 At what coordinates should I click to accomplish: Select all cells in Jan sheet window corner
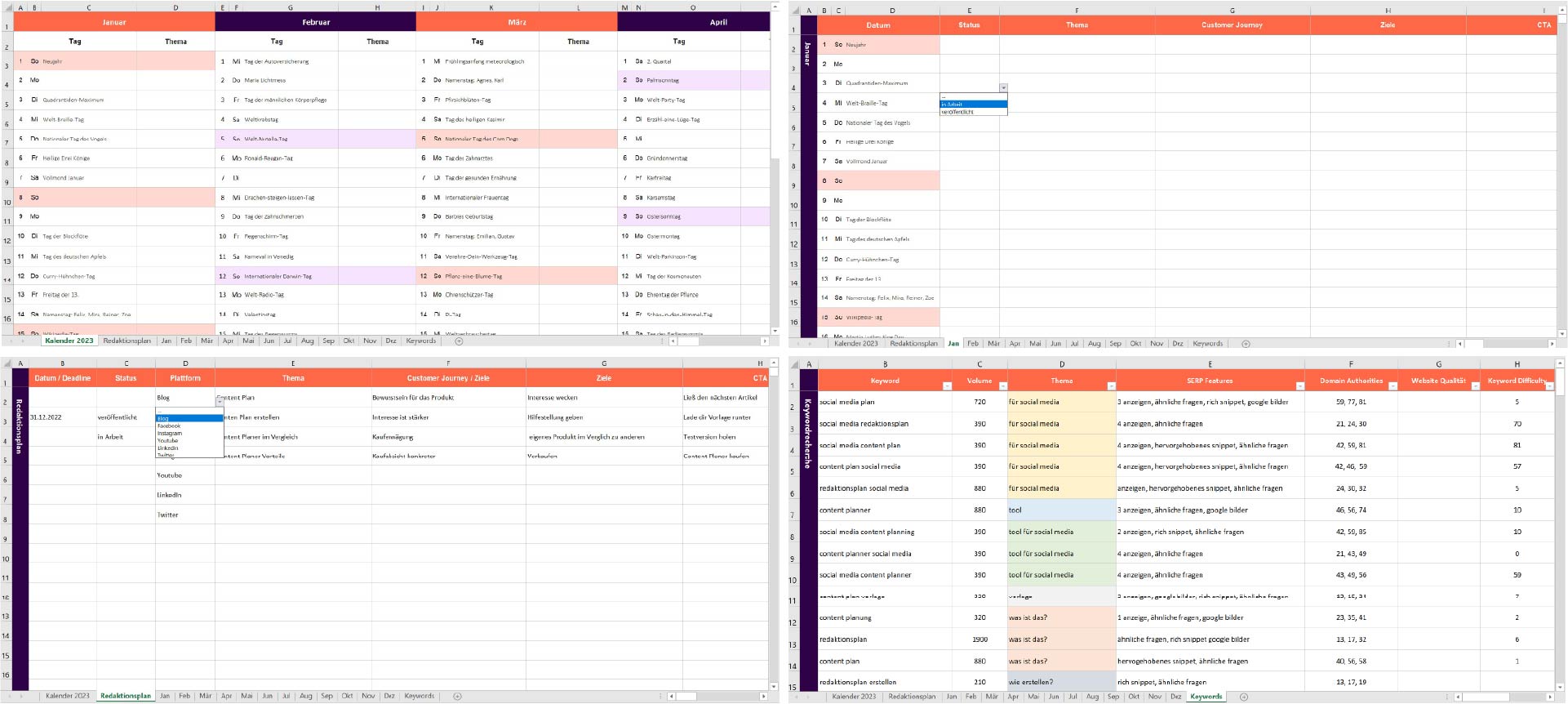[x=793, y=11]
